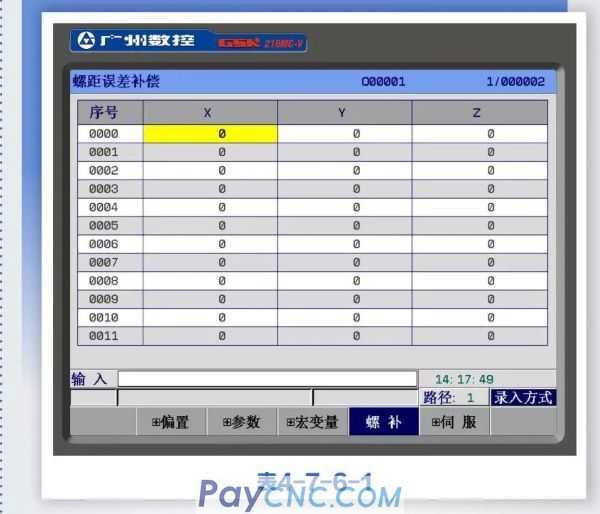Select row number 0006
This screenshot has width=600, height=514.
(104, 244)
